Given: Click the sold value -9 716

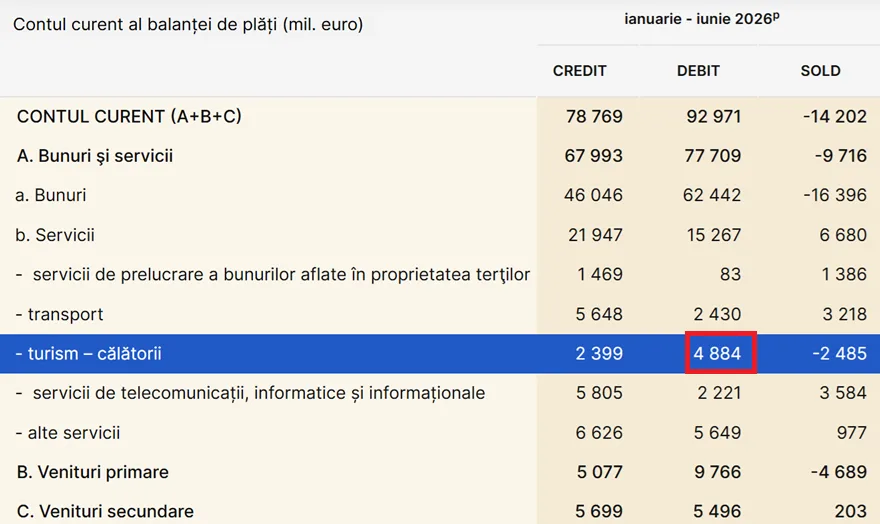Looking at the screenshot, I should pos(841,155).
